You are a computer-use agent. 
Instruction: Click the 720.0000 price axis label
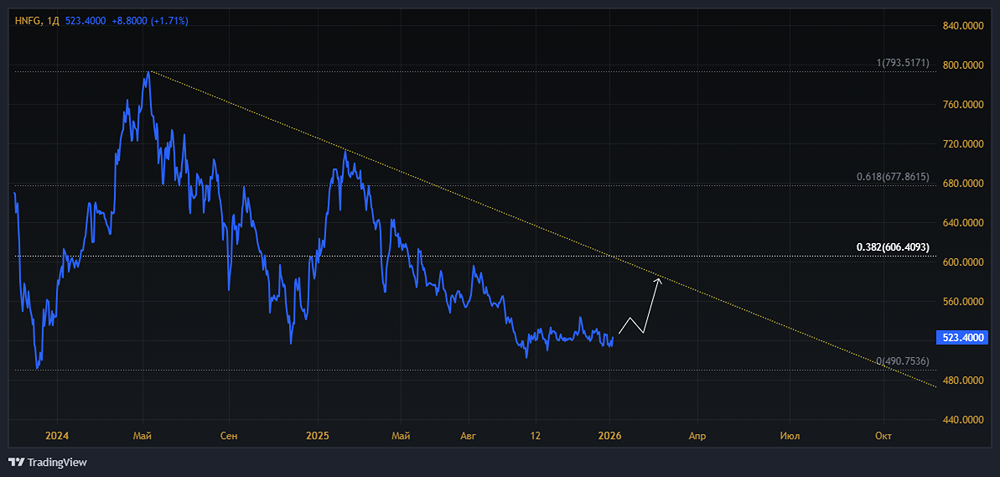coord(963,144)
